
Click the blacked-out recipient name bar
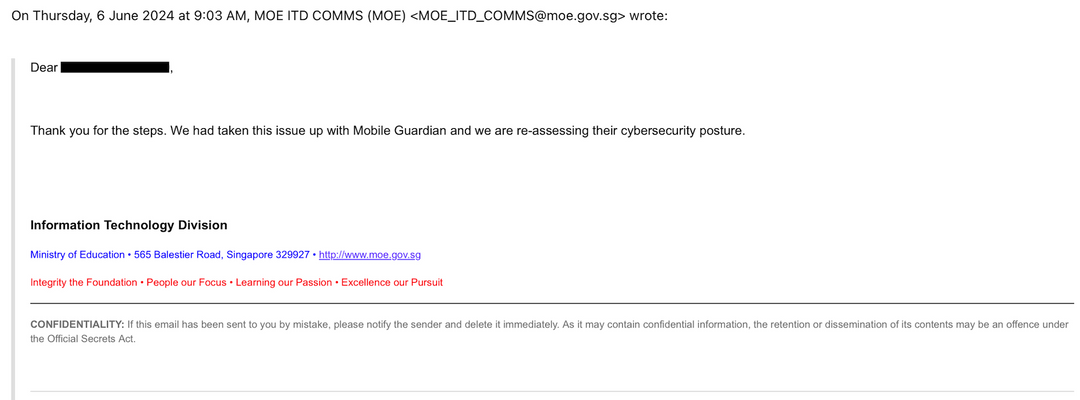pos(115,67)
